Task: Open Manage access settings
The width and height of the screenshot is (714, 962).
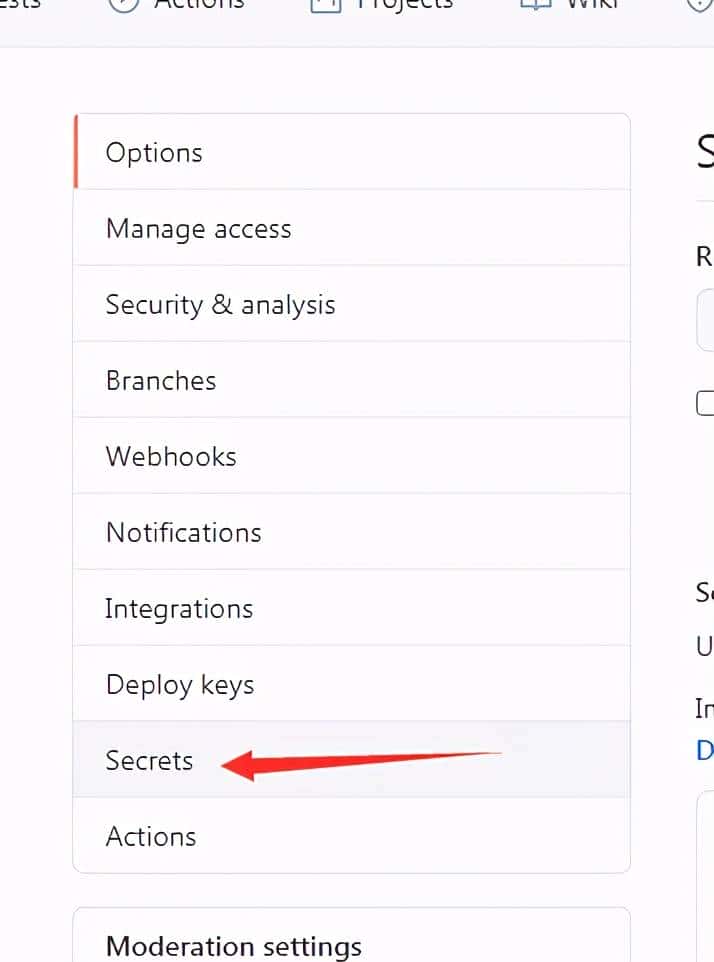Action: [x=198, y=228]
